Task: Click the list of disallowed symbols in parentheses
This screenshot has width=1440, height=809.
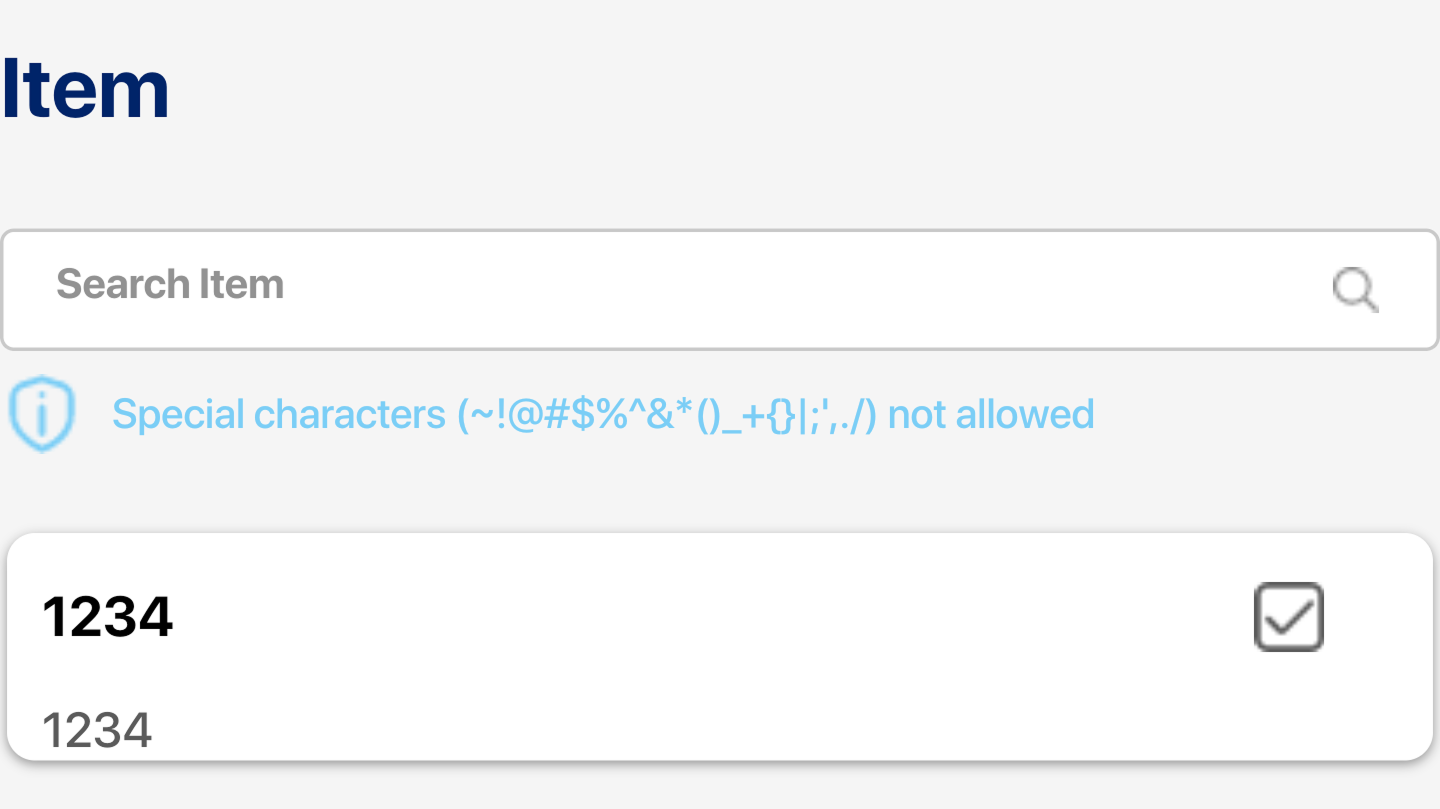Action: pos(667,414)
